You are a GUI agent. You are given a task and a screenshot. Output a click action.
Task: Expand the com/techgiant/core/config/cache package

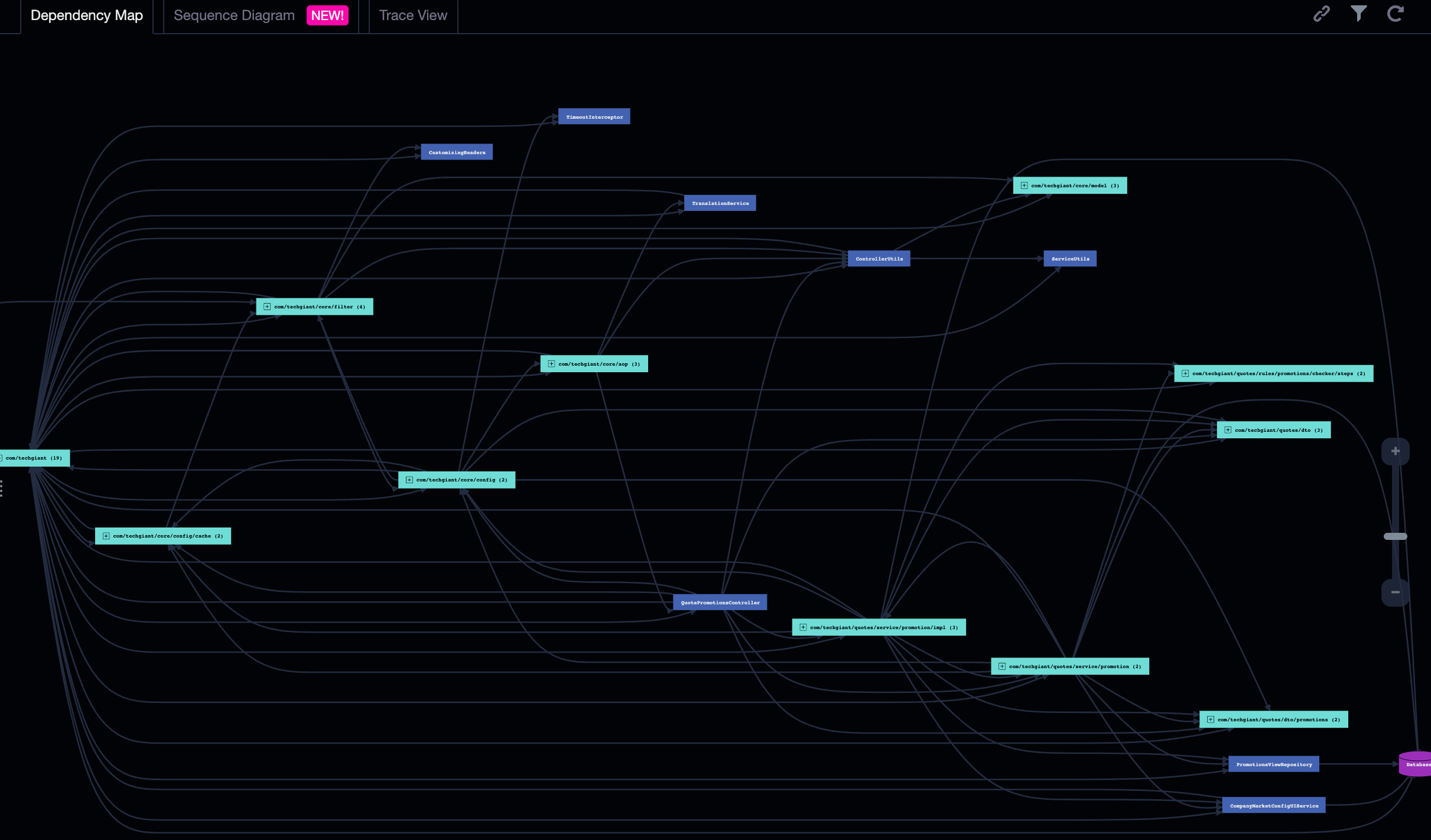pyautogui.click(x=106, y=536)
